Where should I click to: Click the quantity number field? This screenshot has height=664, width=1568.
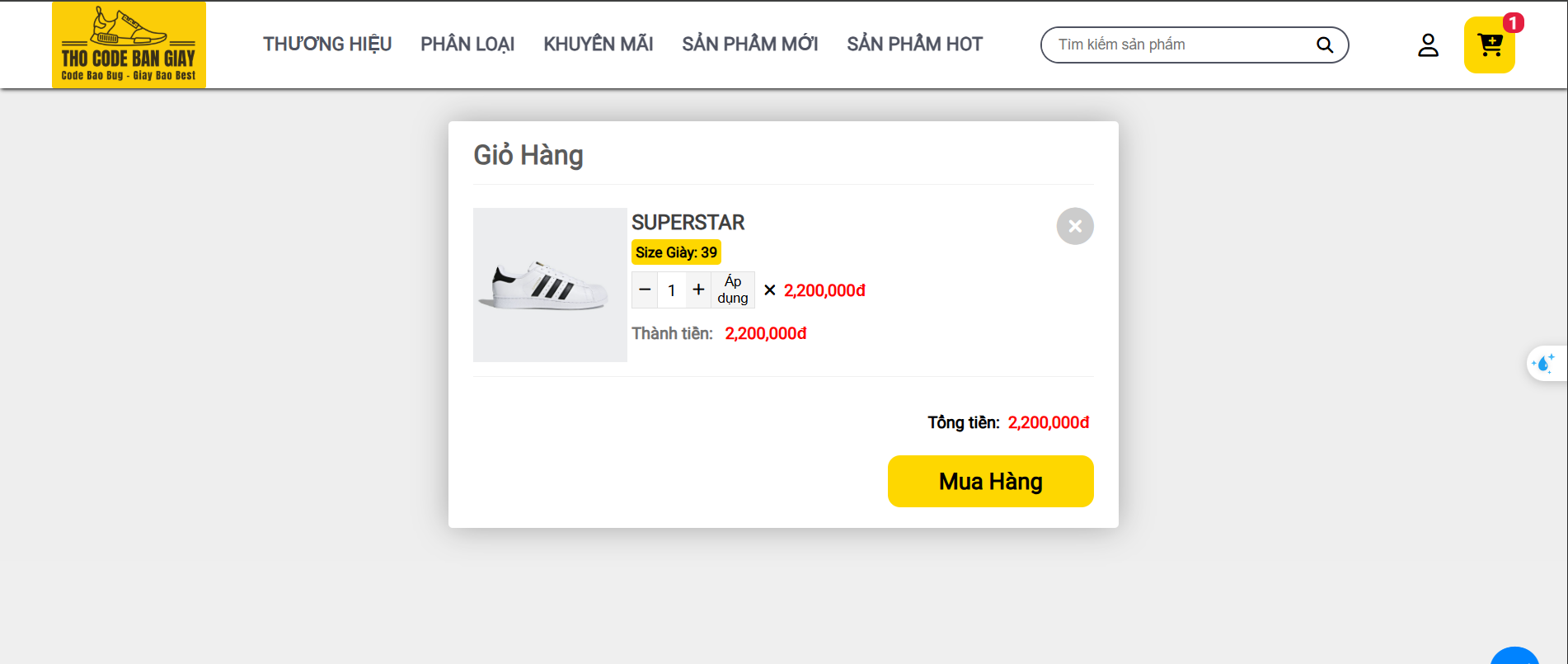672,290
